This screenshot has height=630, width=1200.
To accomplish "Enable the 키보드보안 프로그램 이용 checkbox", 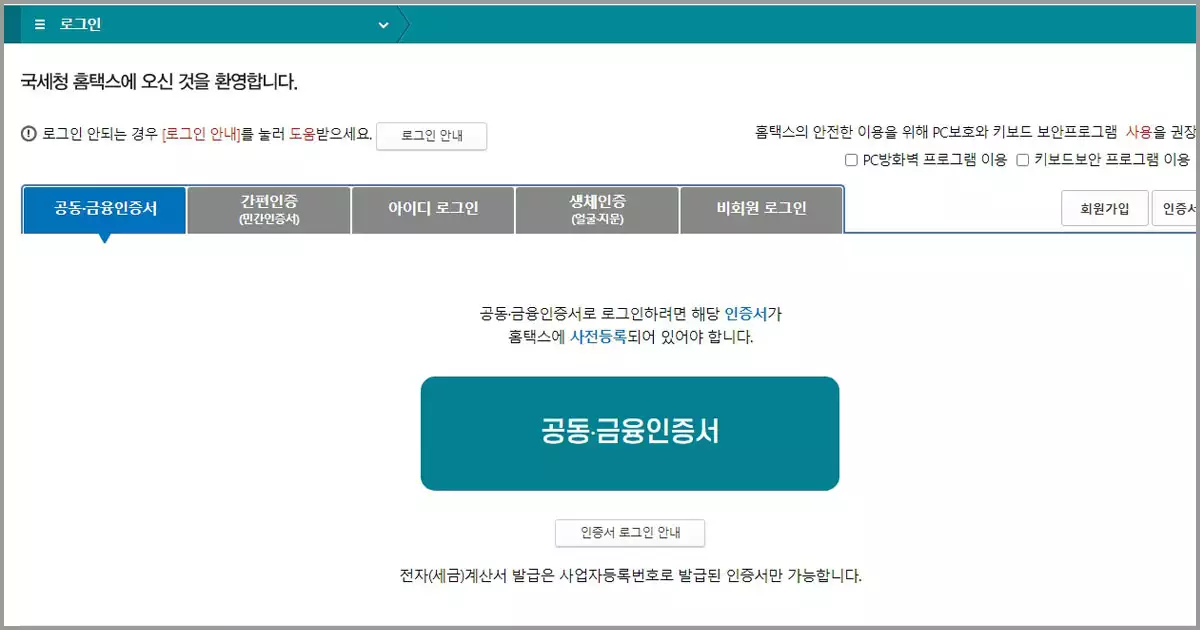I will tap(1024, 160).
